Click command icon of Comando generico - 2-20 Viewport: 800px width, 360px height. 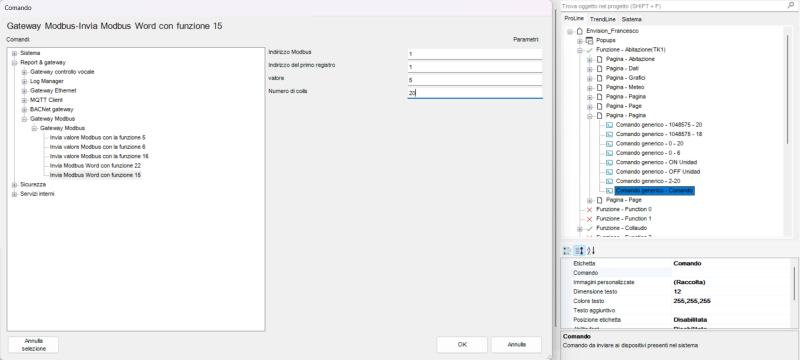coord(609,182)
